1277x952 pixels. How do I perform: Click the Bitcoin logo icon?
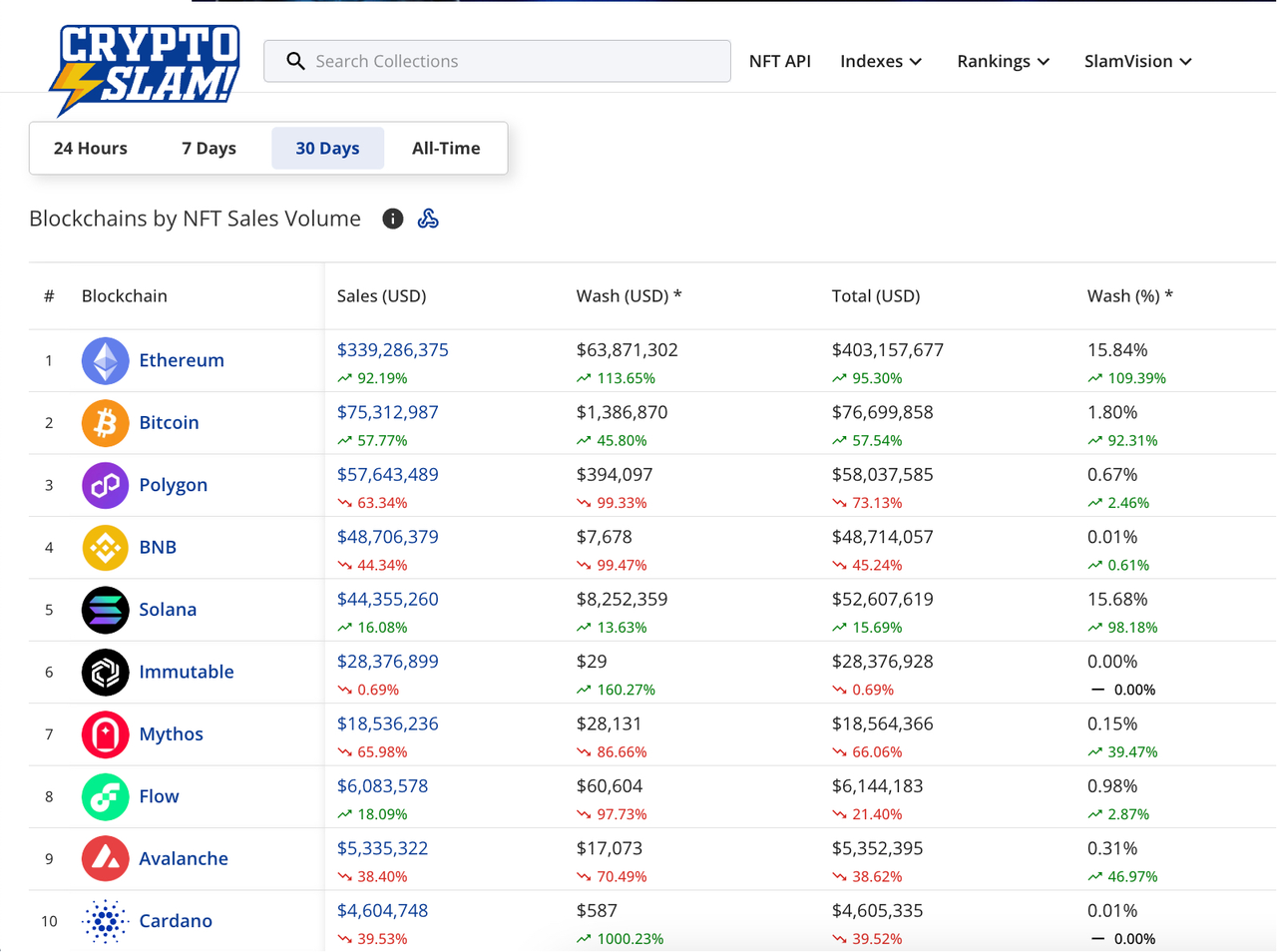point(105,423)
